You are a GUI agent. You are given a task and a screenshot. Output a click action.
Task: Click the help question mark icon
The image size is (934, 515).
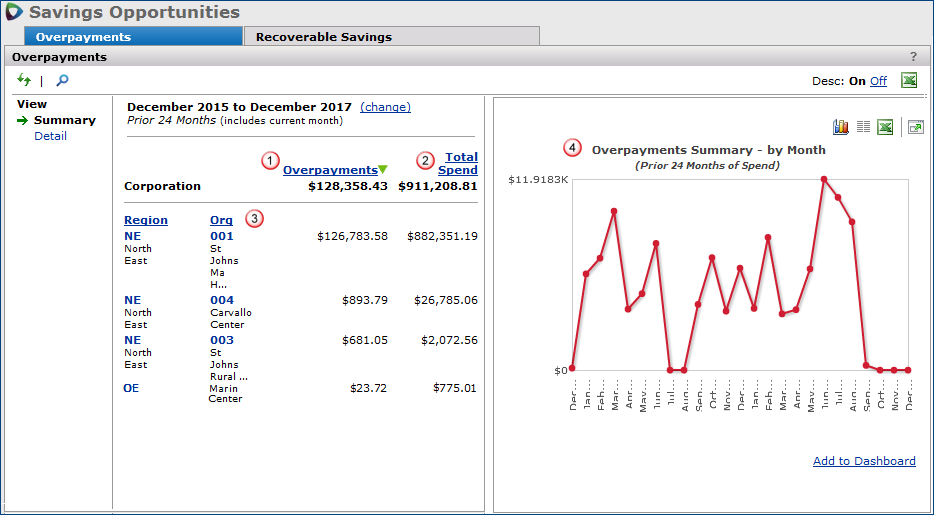point(913,57)
